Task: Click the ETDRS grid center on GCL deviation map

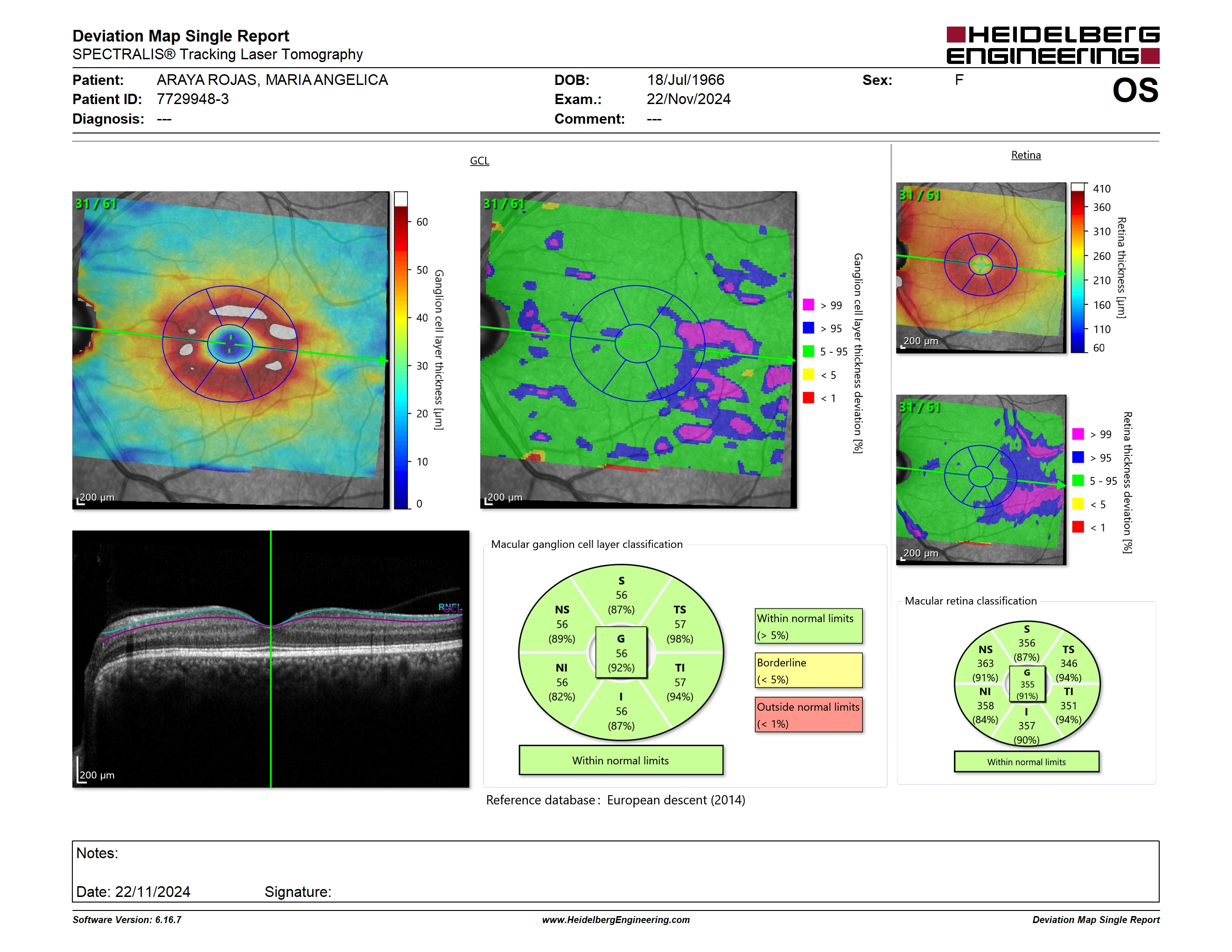Action: tap(637, 343)
